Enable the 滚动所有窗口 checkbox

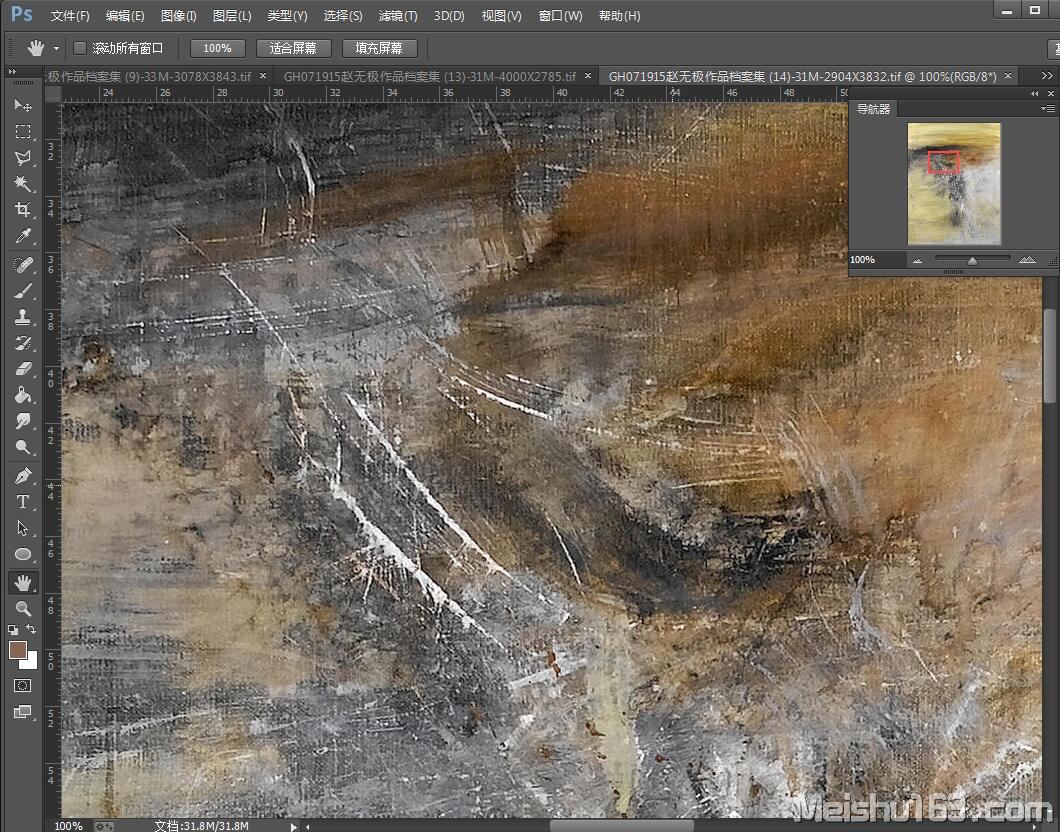[x=80, y=48]
